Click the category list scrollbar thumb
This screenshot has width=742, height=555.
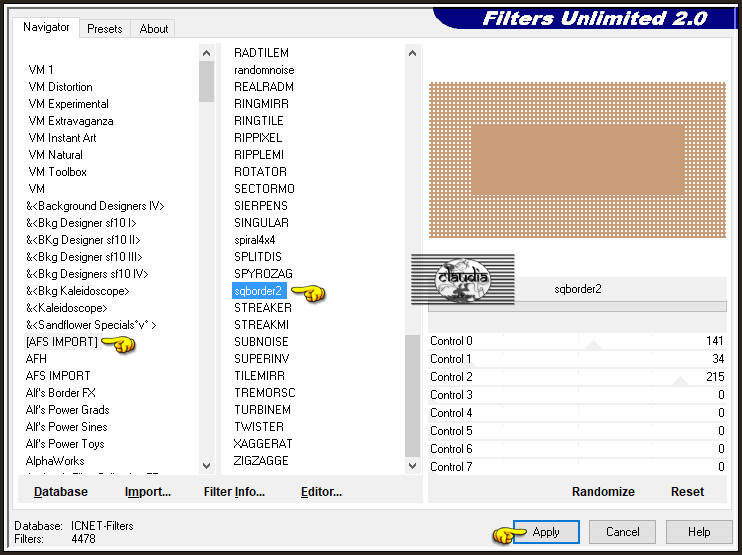[x=206, y=81]
